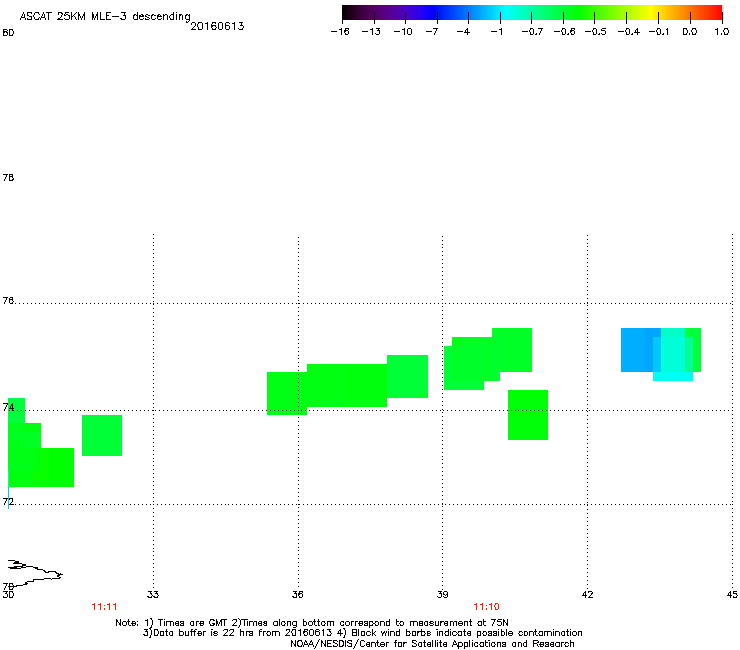Click the longitude axis label 33
Image resolution: width=740 pixels, height=650 pixels.
[153, 594]
